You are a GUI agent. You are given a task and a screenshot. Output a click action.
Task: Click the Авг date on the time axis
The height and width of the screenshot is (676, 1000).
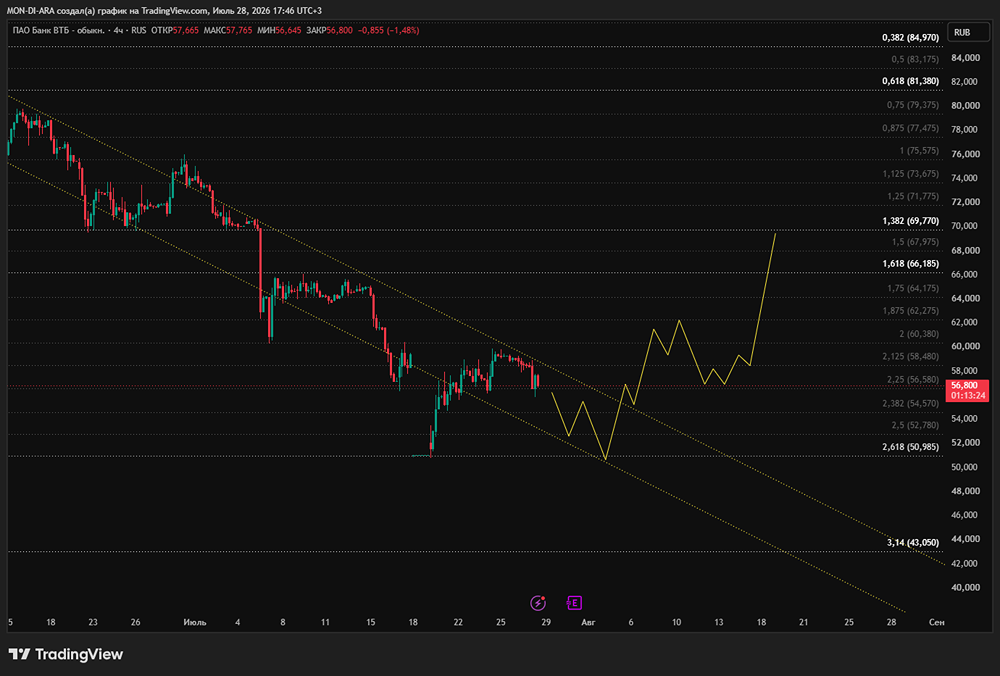click(x=588, y=622)
